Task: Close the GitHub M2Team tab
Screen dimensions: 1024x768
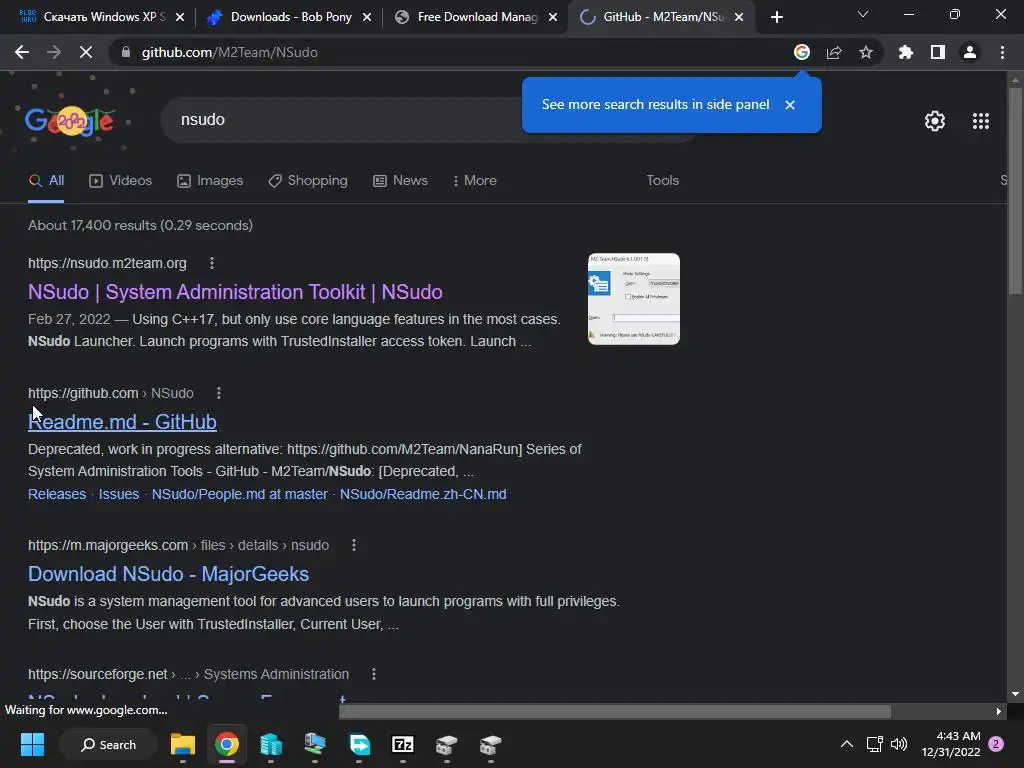Action: (x=739, y=17)
